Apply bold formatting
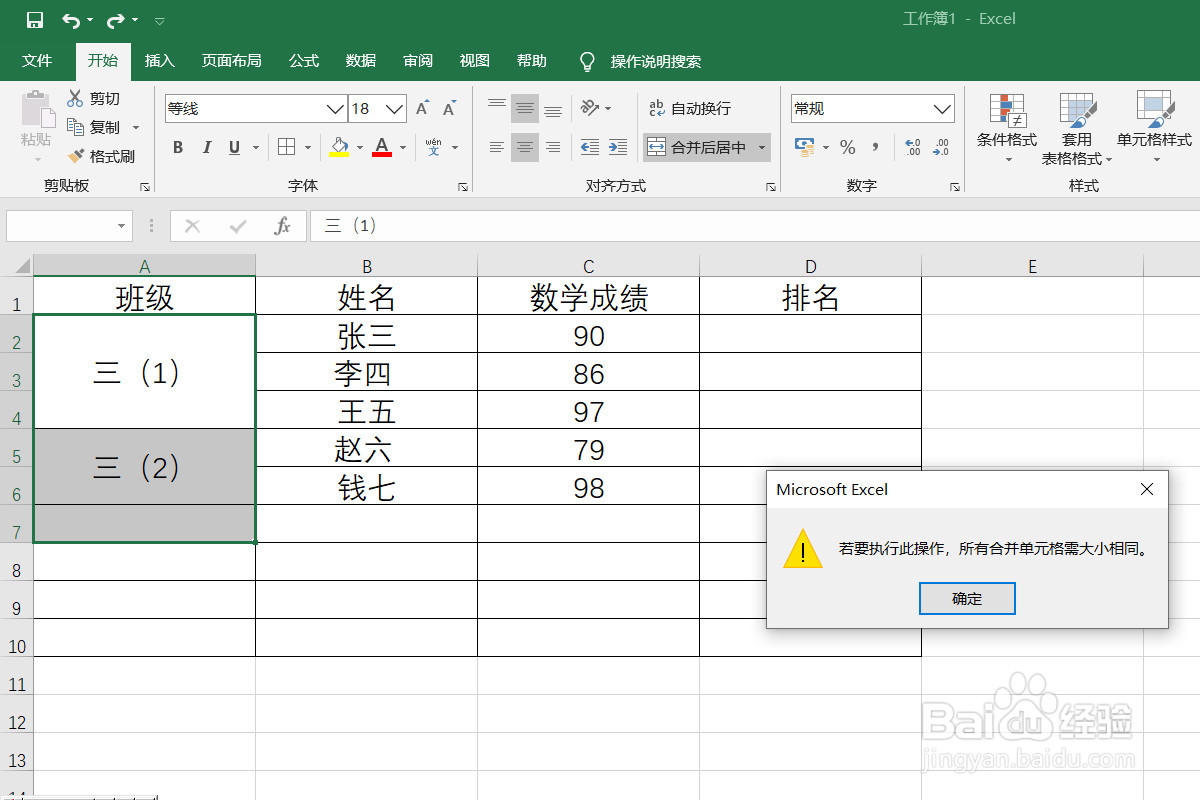Image resolution: width=1200 pixels, height=800 pixels. tap(177, 147)
